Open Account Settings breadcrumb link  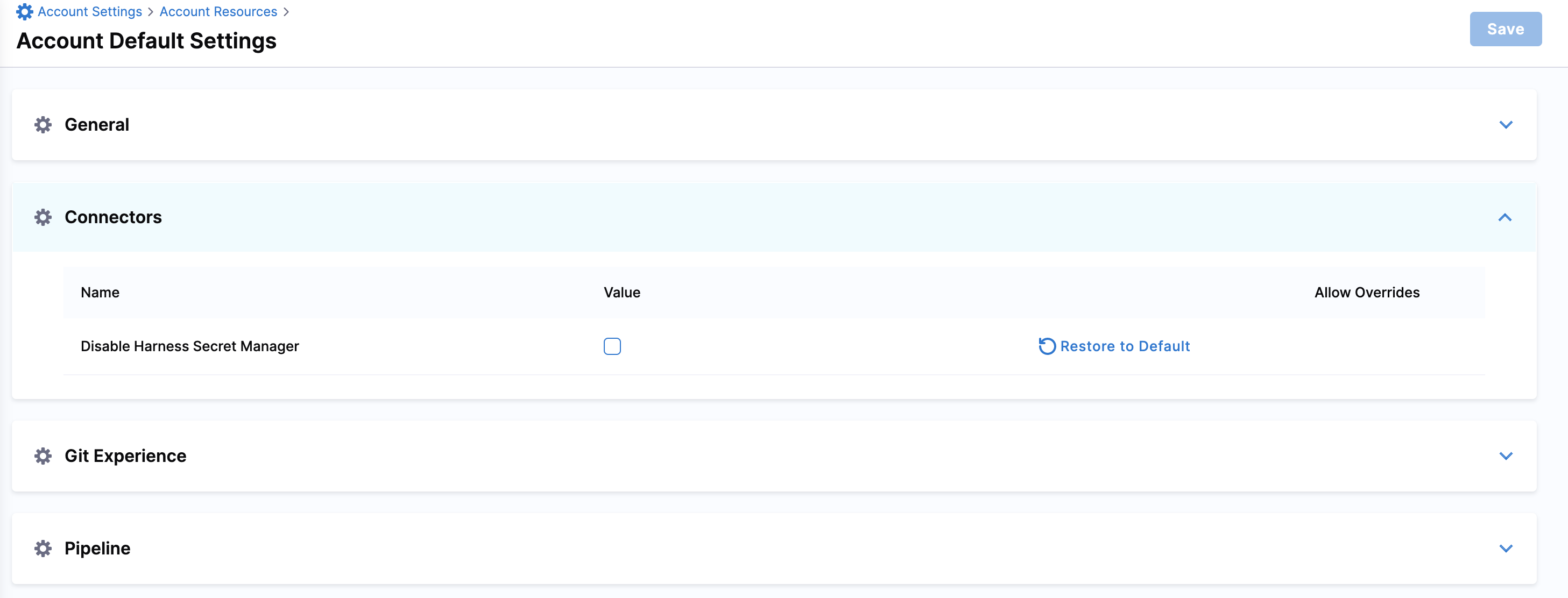[89, 11]
